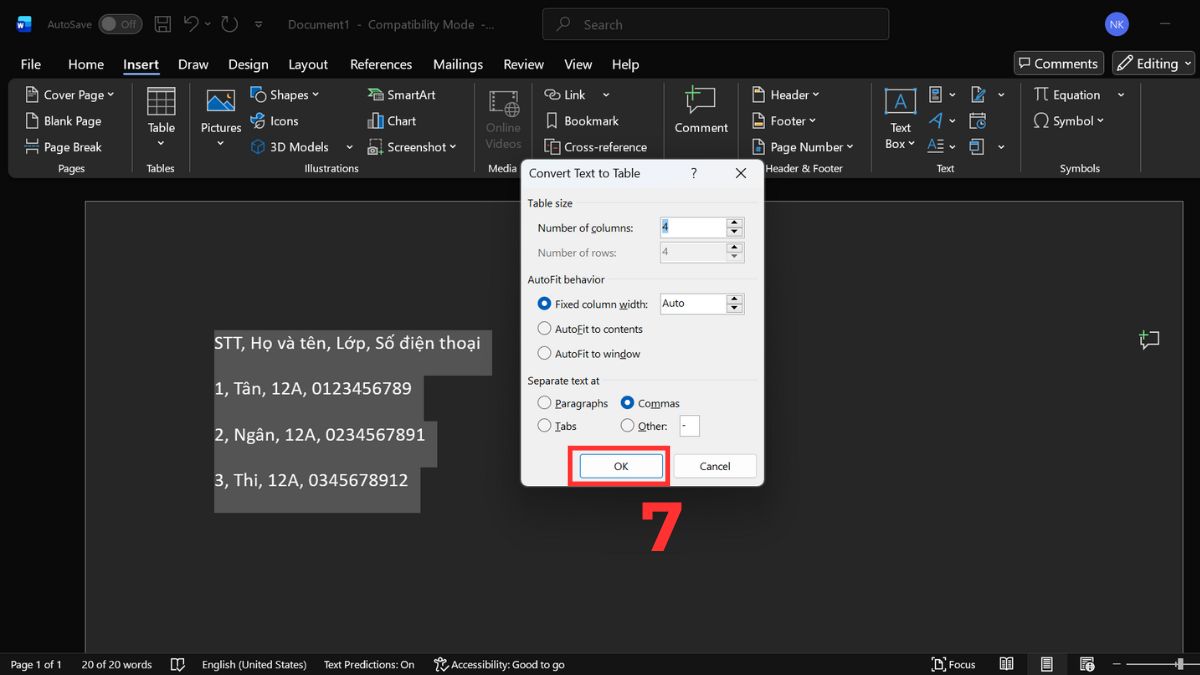
Task: Click the Bookmark icon
Action: (x=552, y=121)
